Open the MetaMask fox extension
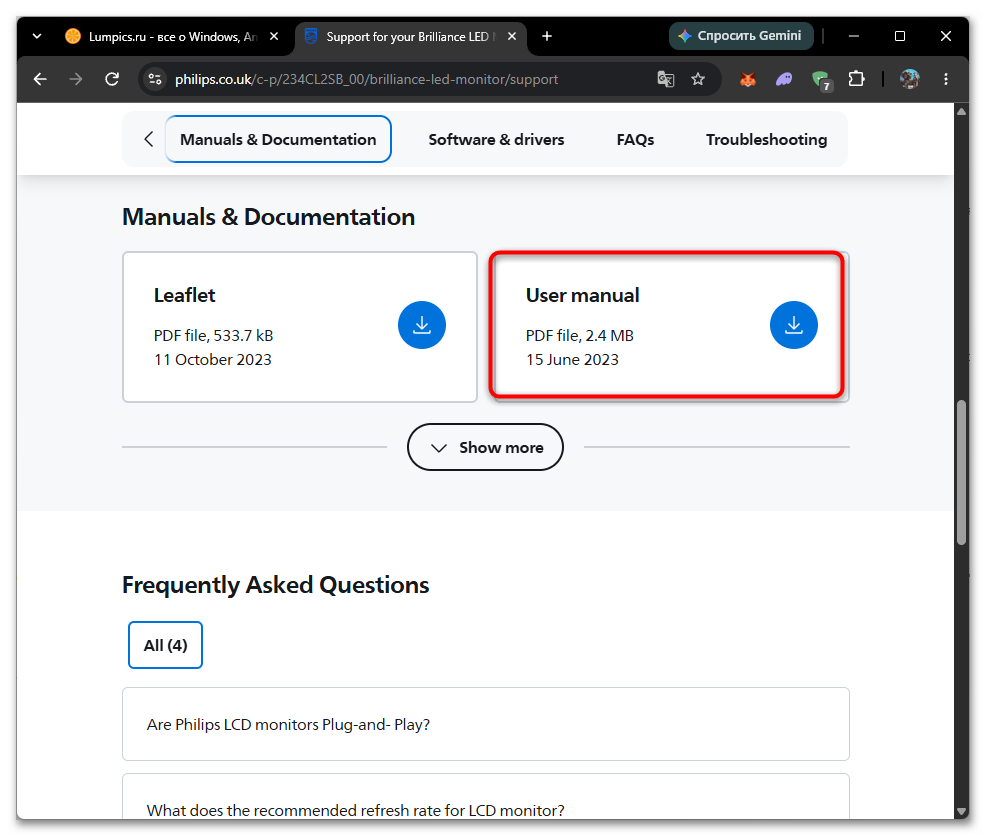The height and width of the screenshot is (836, 986). tap(748, 79)
